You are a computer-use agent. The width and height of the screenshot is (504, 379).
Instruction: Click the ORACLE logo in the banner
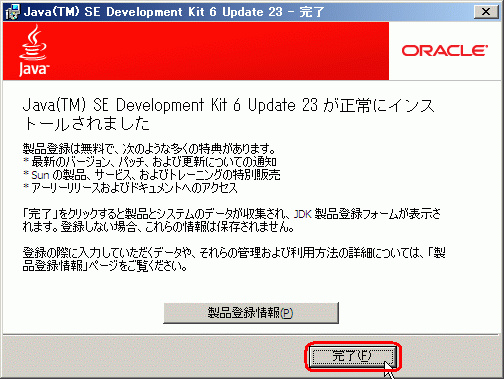(445, 51)
